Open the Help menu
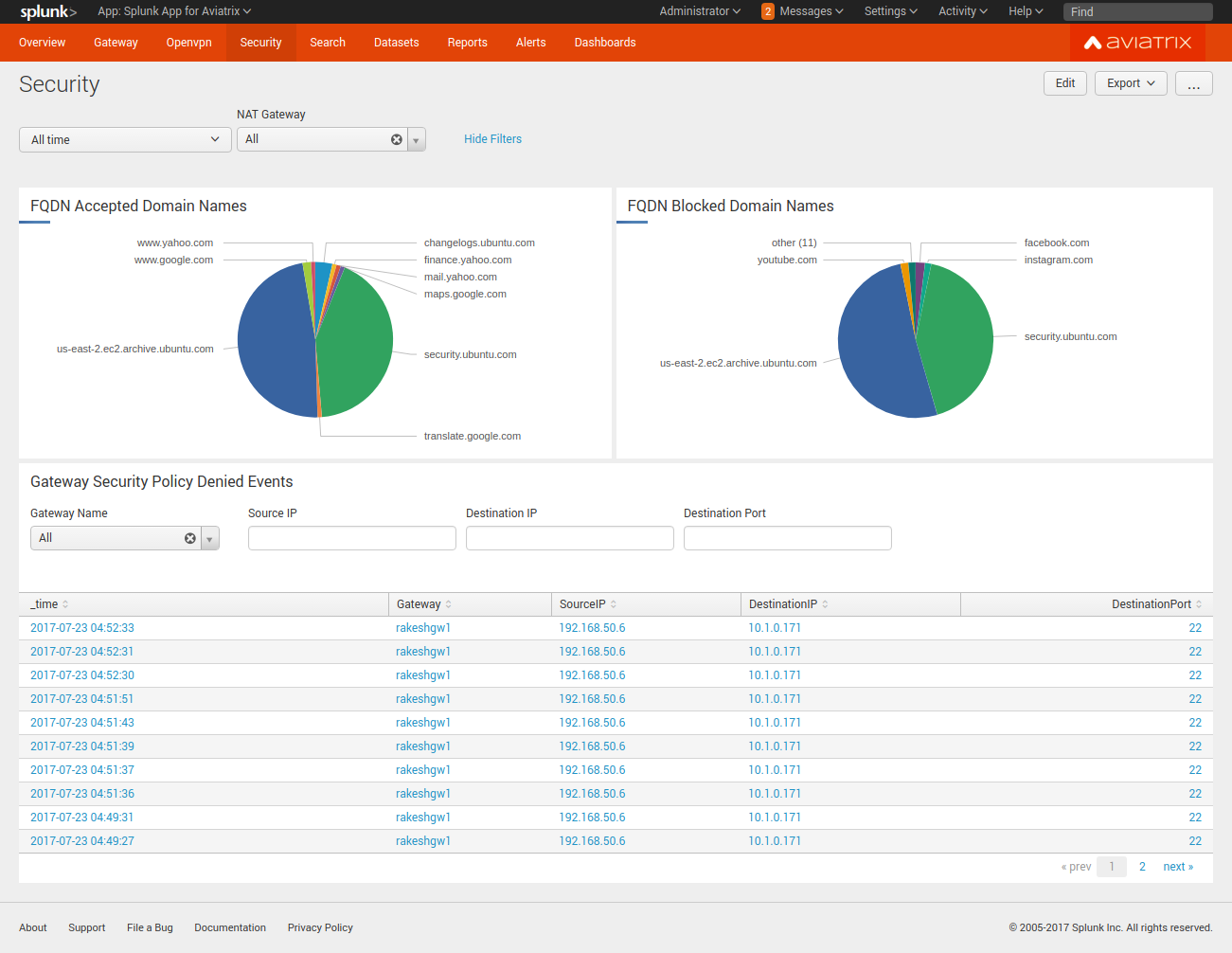Viewport: 1232px width, 953px height. click(1026, 11)
